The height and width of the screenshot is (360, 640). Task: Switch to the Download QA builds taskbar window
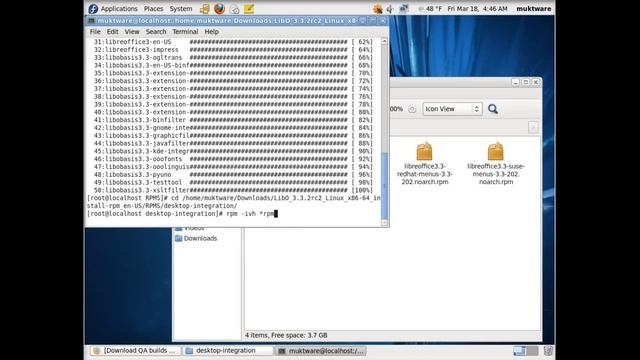pos(135,351)
